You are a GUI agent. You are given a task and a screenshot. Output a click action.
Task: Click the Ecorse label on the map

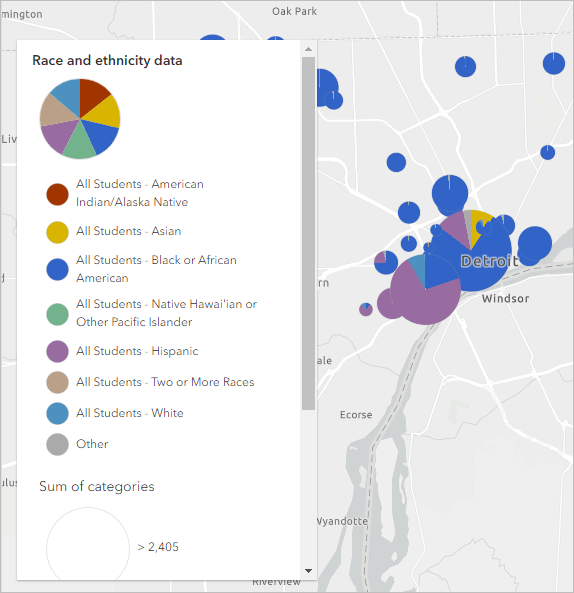[356, 415]
